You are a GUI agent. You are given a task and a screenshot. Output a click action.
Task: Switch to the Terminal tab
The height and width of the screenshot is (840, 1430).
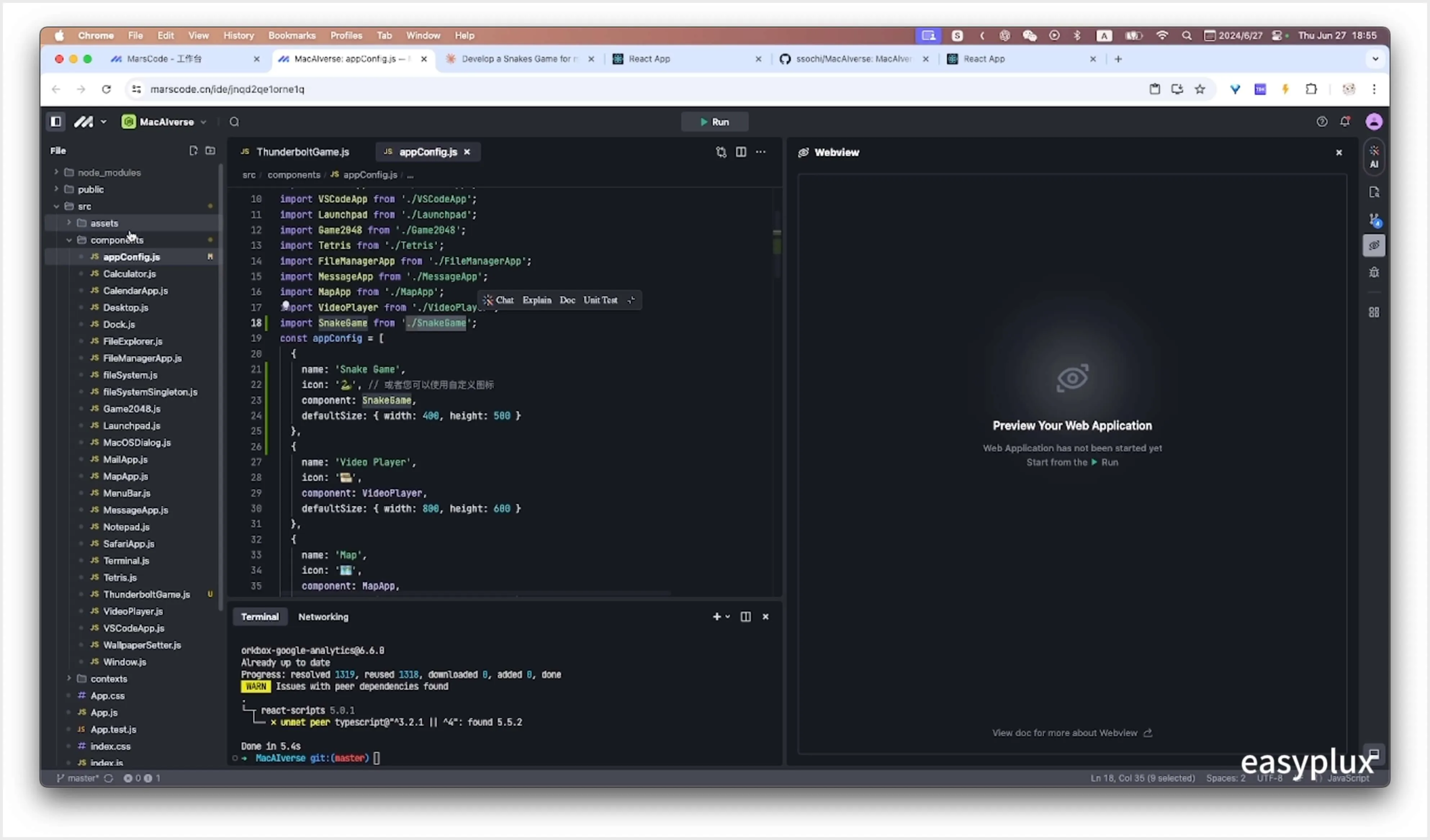260,617
